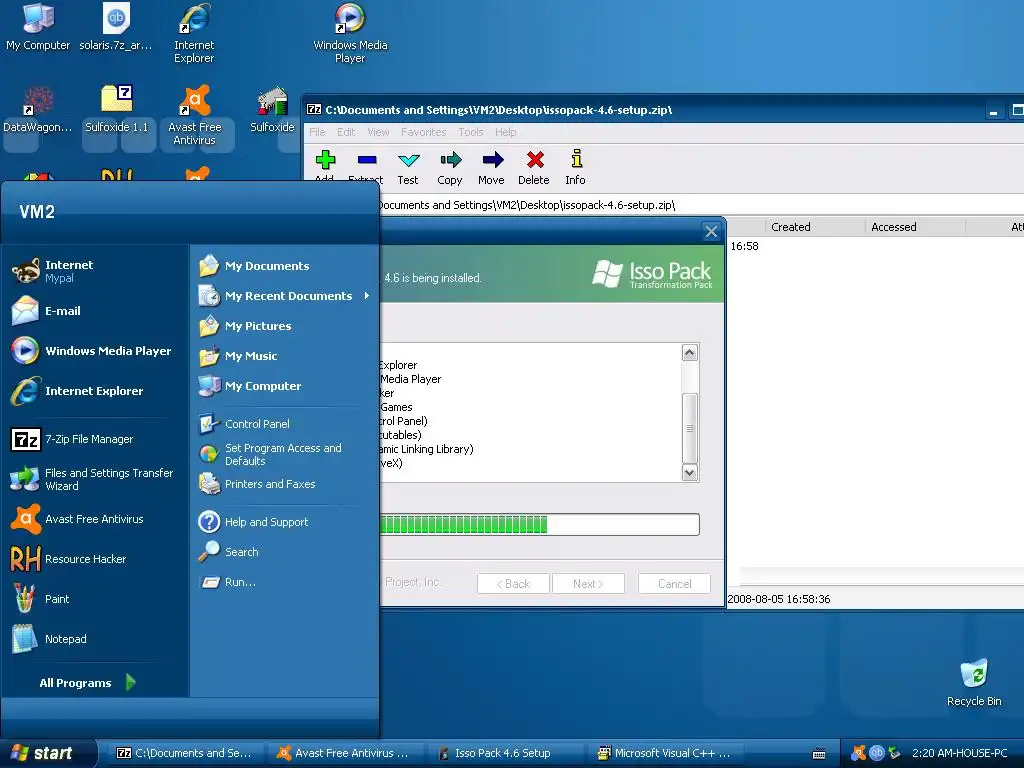This screenshot has width=1024, height=768.
Task: Launch Avast Free Antivirus from Start menu
Action: pos(94,519)
